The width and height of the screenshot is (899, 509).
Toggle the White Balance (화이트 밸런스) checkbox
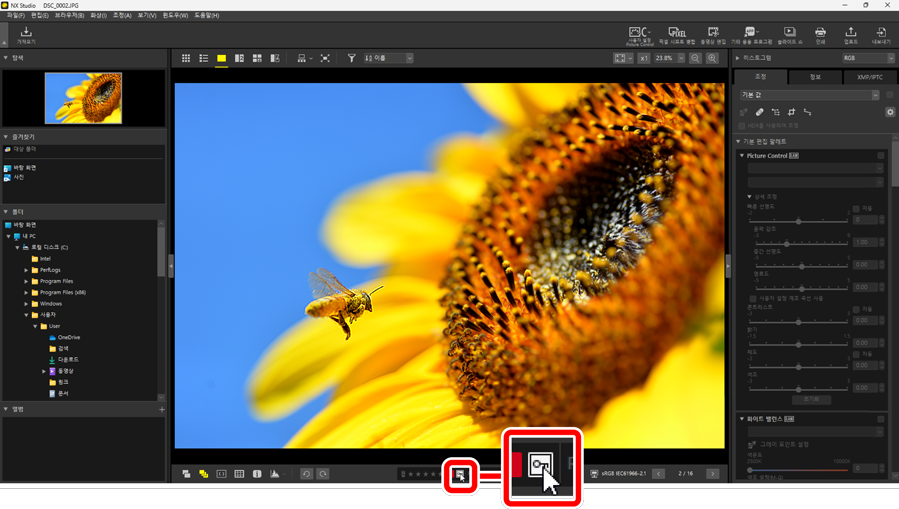881,419
